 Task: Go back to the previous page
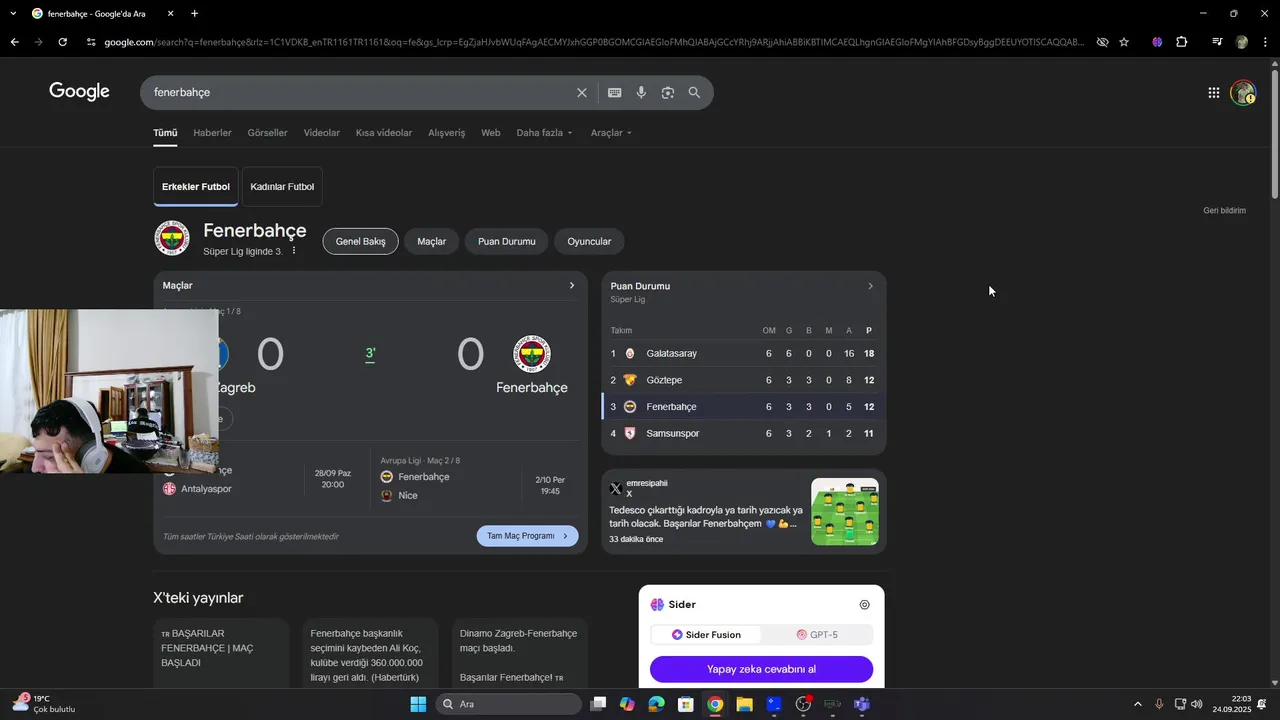click(14, 42)
